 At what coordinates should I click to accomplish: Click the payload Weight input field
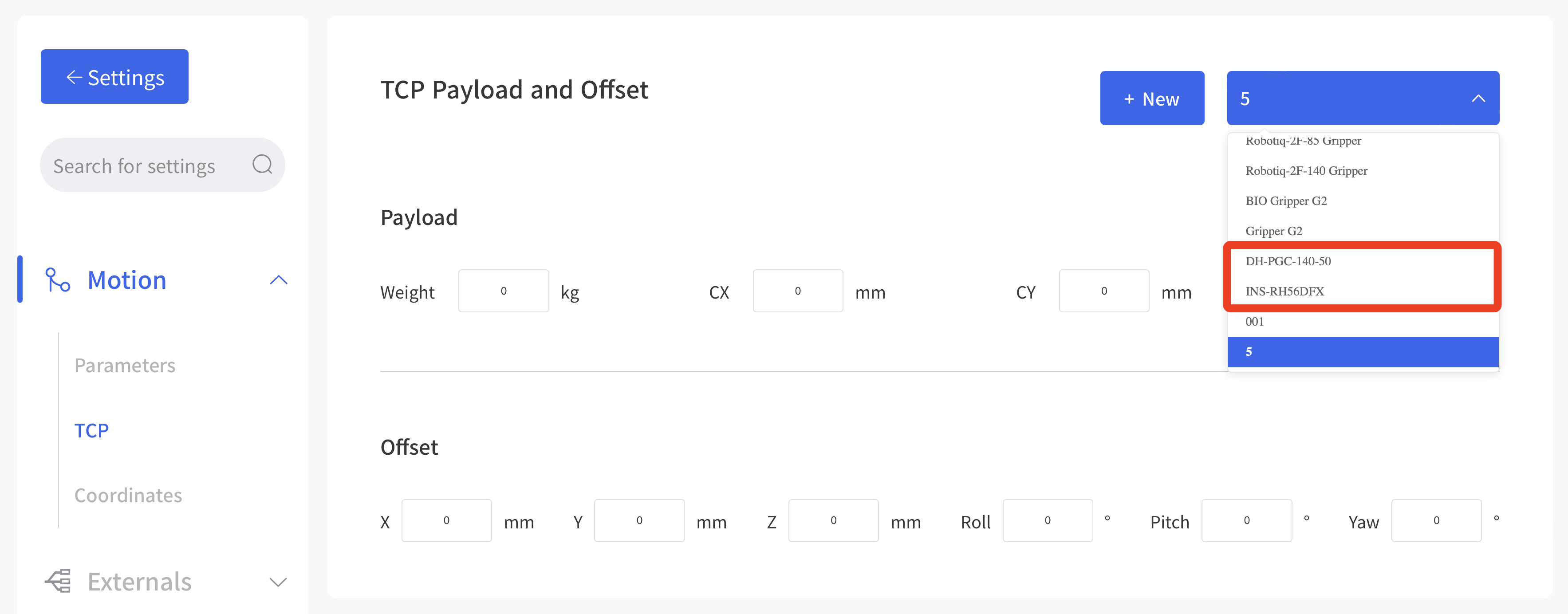[x=504, y=291]
